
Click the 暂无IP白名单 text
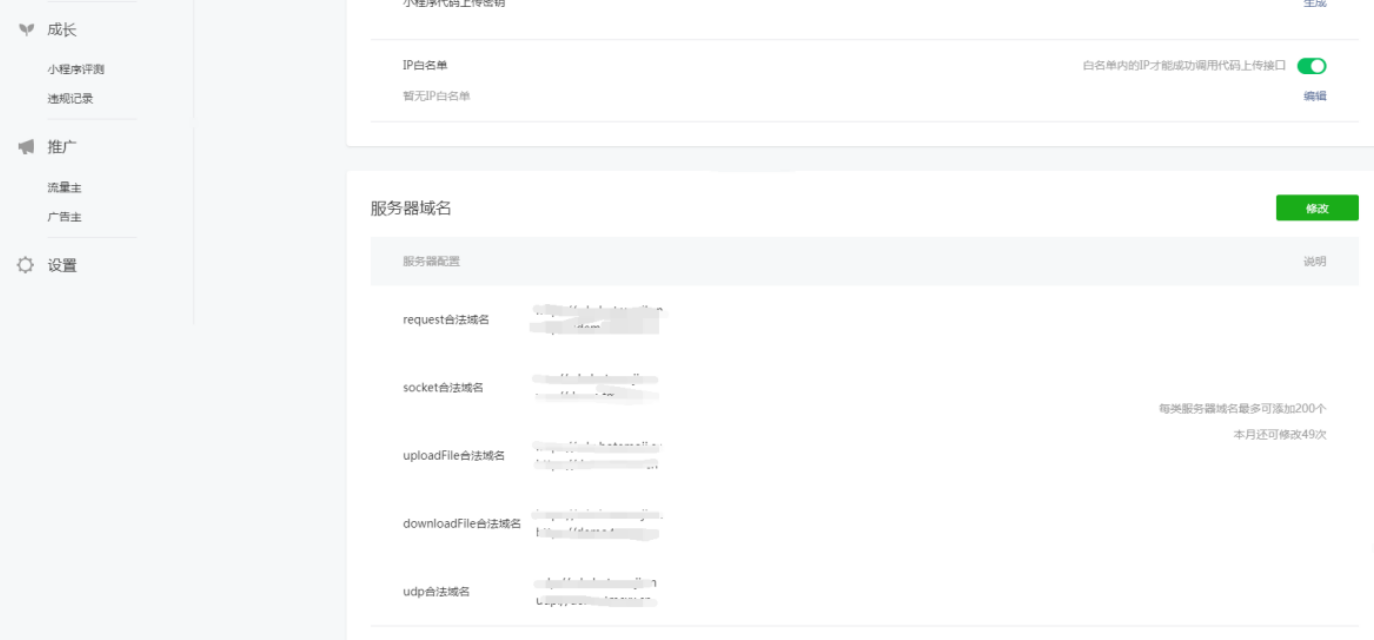tap(436, 96)
